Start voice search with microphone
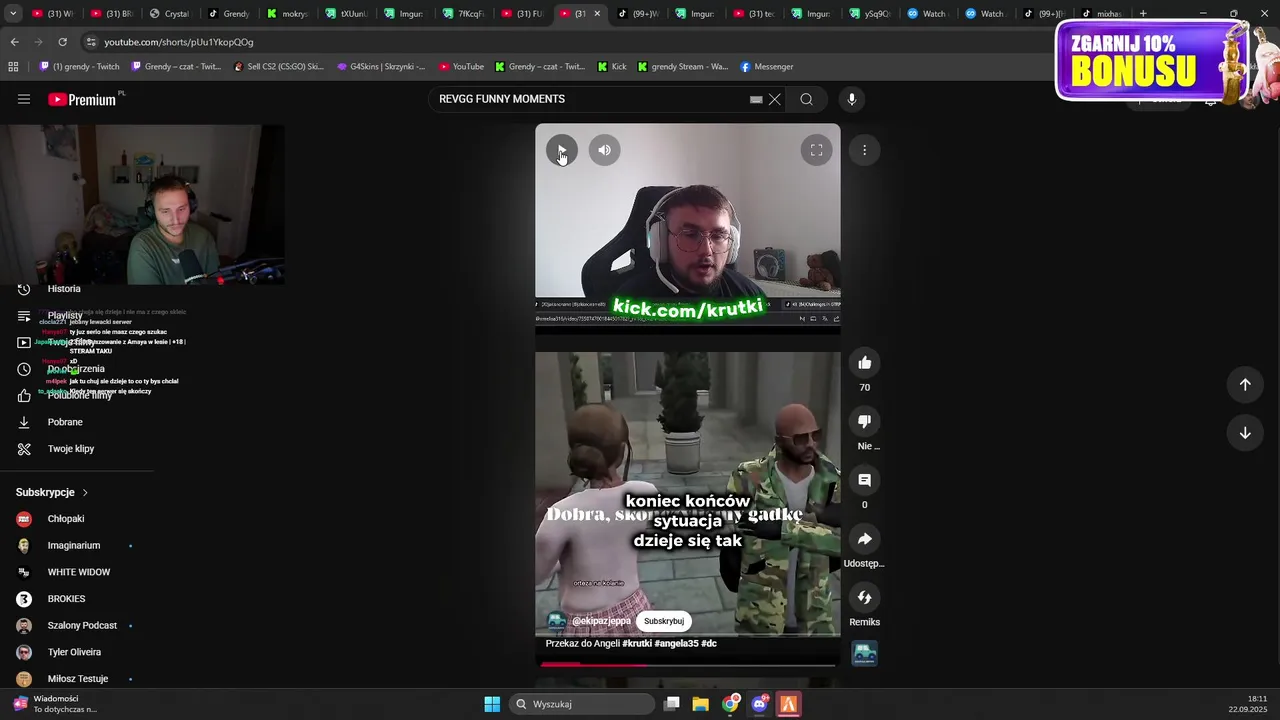Screen dimensions: 1280x720 [852, 99]
